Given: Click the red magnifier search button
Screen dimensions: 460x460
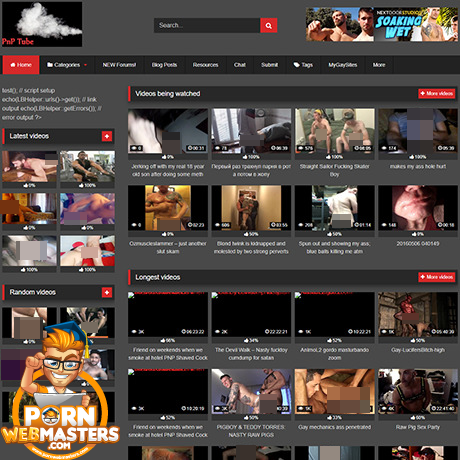Looking at the screenshot, I should 268,25.
